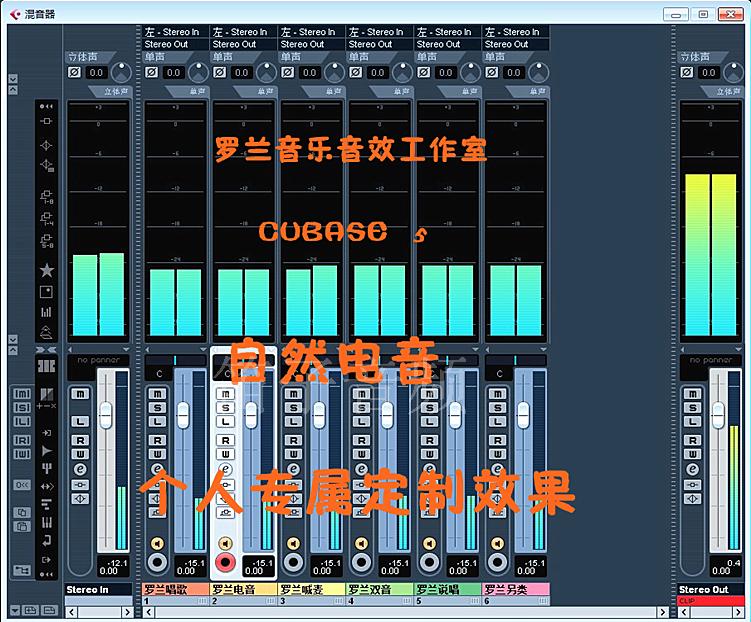Click the Stereo Out channel name
Viewport: 751px width, 622px height.
pyautogui.click(x=711, y=589)
